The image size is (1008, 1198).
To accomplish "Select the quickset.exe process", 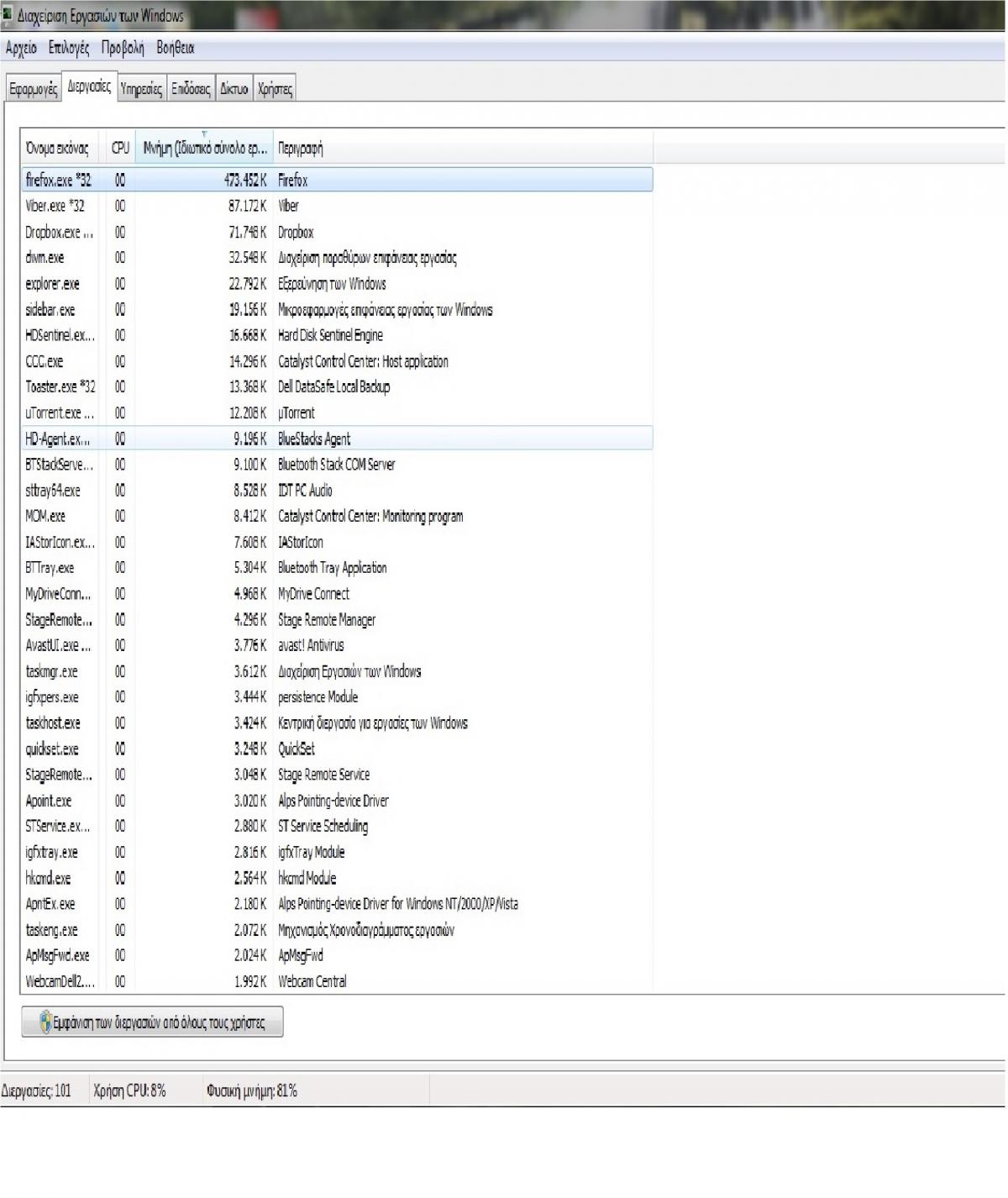I will tap(337, 749).
